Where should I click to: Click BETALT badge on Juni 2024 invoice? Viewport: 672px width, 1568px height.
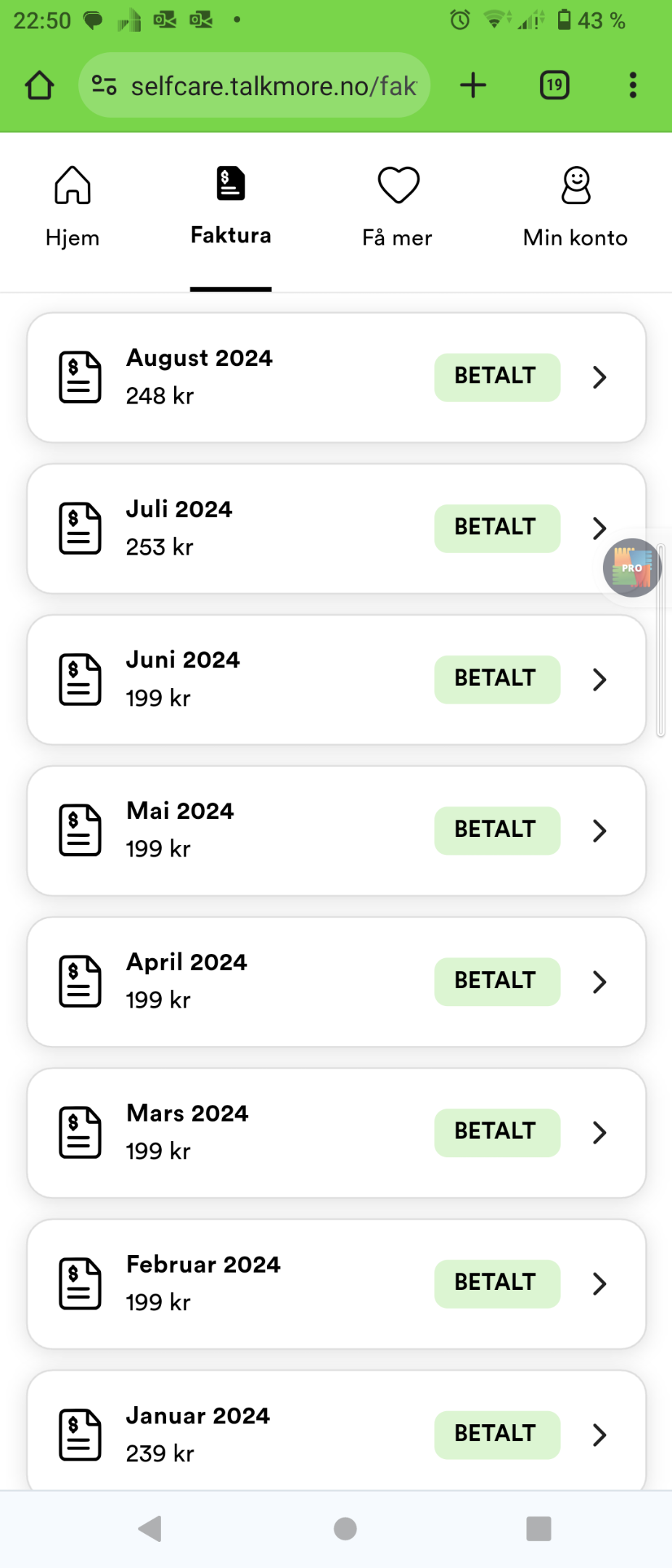(497, 679)
